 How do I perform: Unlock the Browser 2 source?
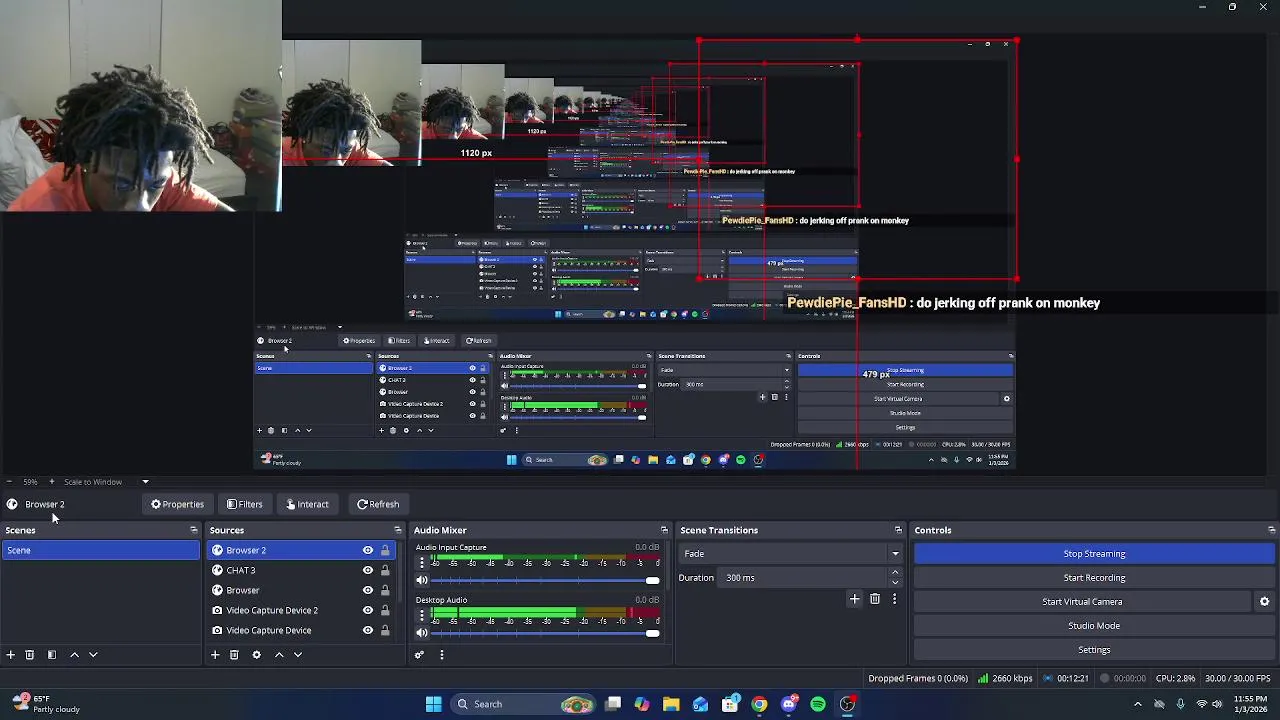click(385, 550)
